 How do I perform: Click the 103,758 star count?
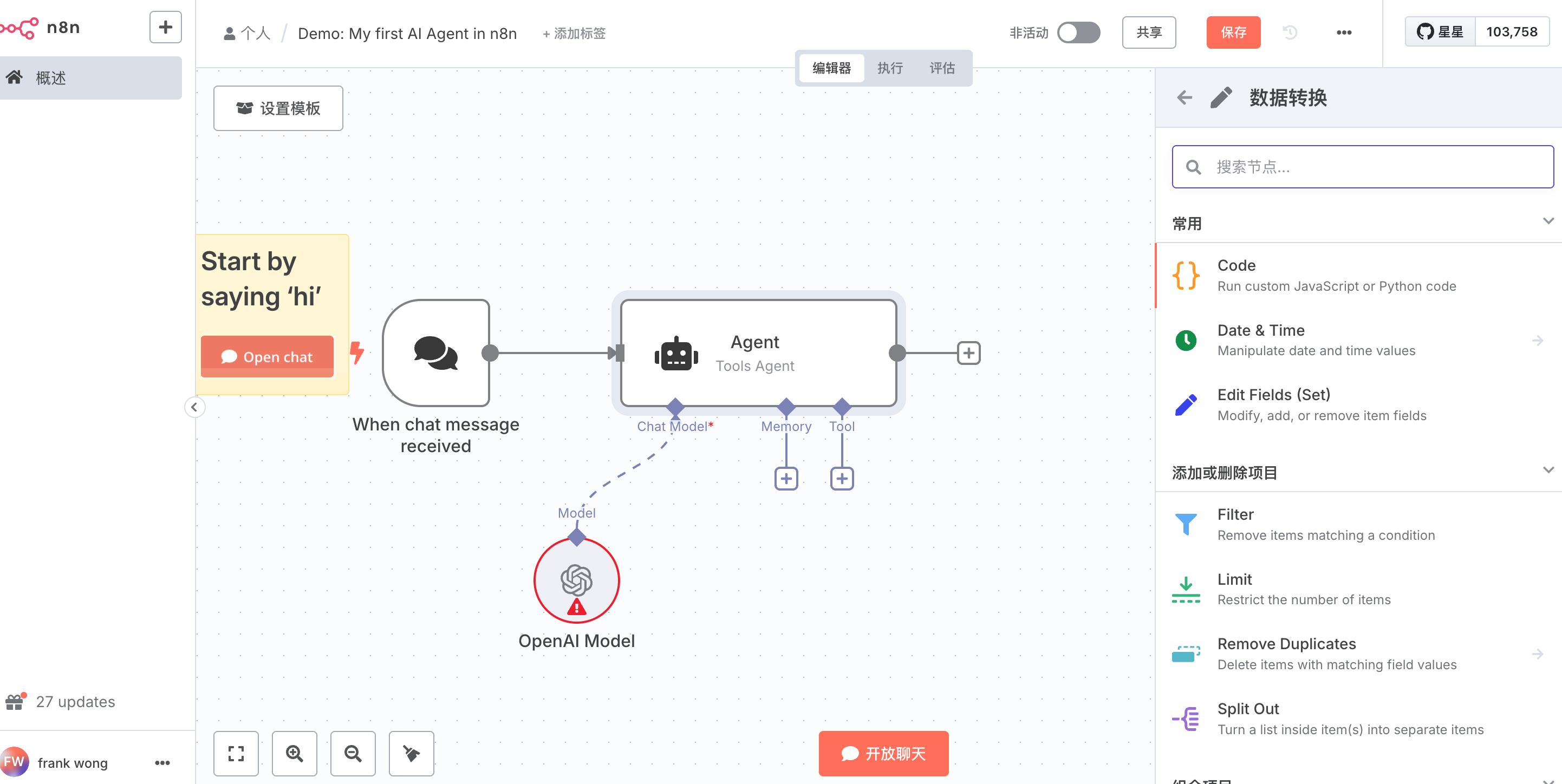click(x=1512, y=32)
